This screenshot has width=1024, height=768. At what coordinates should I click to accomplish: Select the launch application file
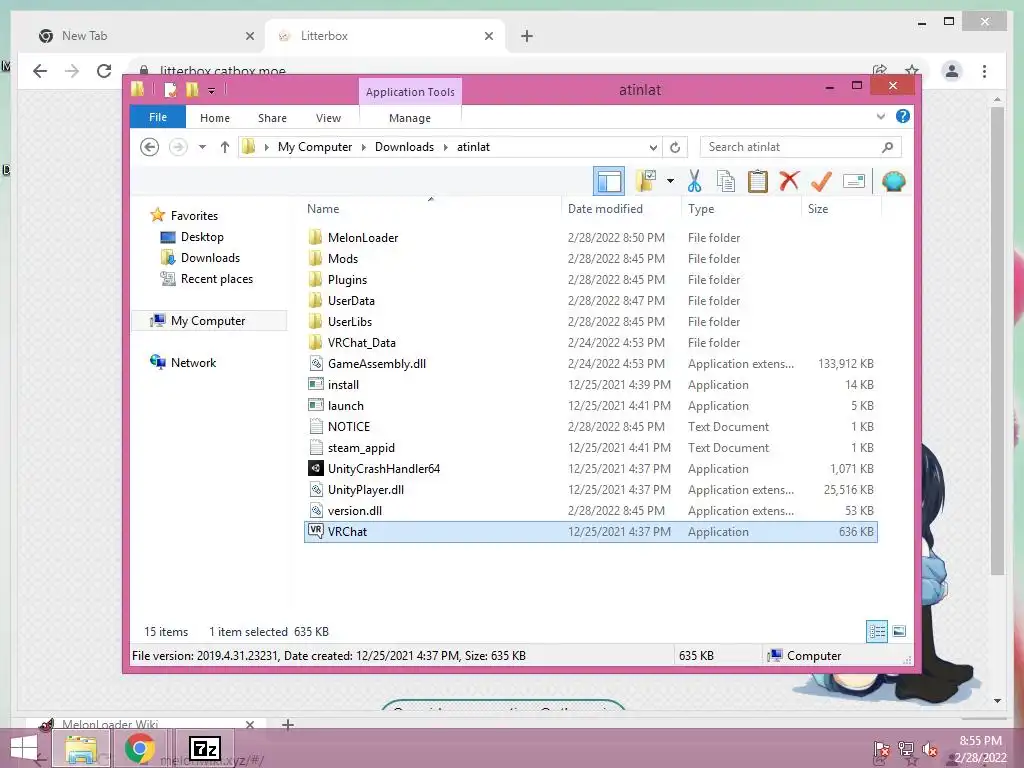click(x=345, y=406)
